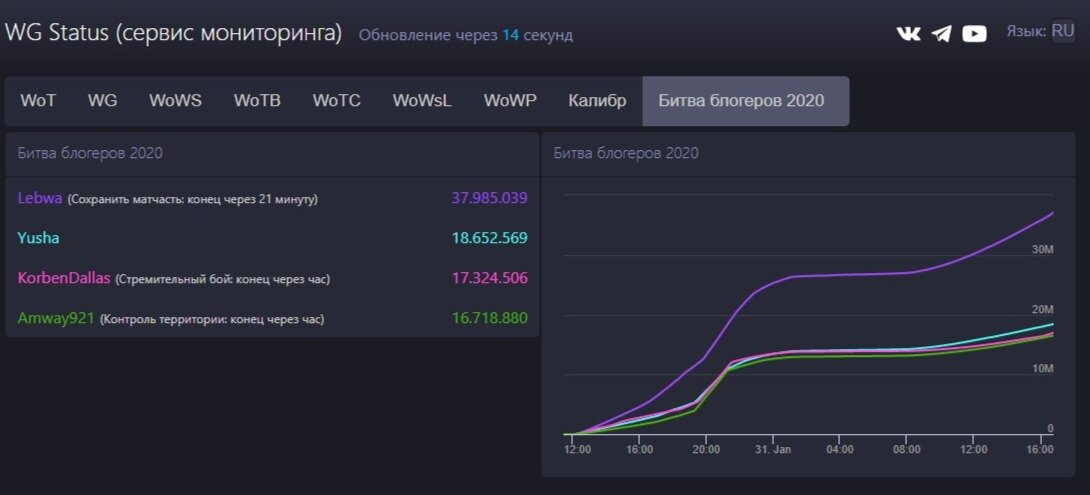Click KorbenDallas score 17.324.506
The image size is (1090, 495).
489,278
